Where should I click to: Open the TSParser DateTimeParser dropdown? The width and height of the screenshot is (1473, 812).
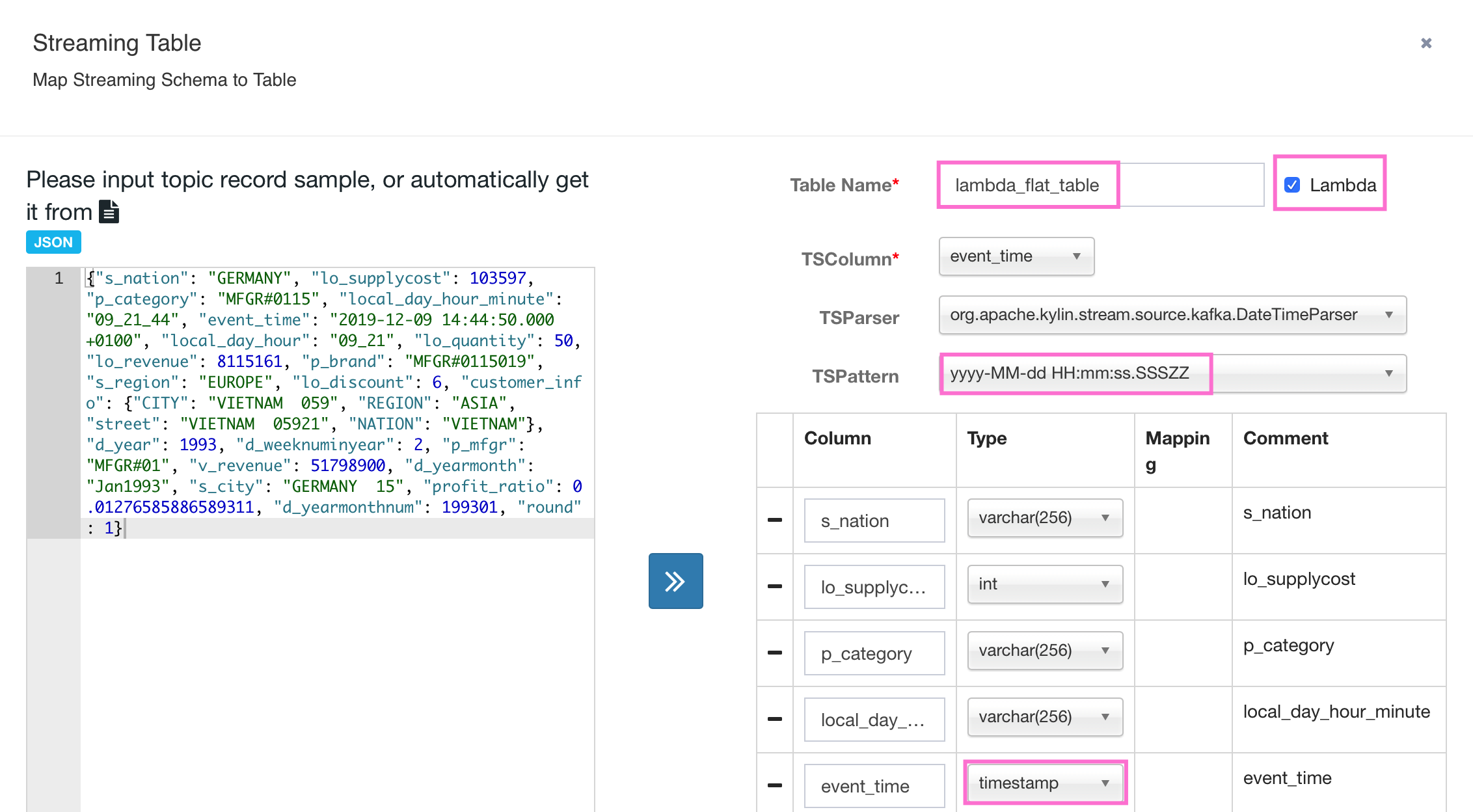coord(1172,315)
